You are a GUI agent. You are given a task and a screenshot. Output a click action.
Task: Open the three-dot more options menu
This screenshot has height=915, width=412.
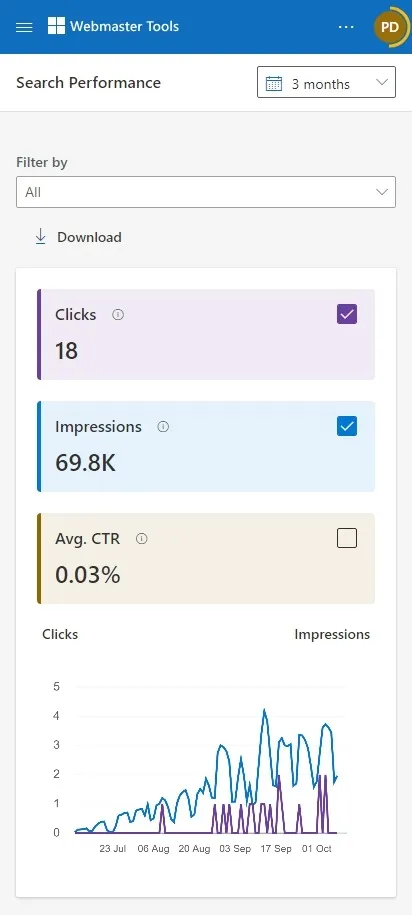point(346,27)
